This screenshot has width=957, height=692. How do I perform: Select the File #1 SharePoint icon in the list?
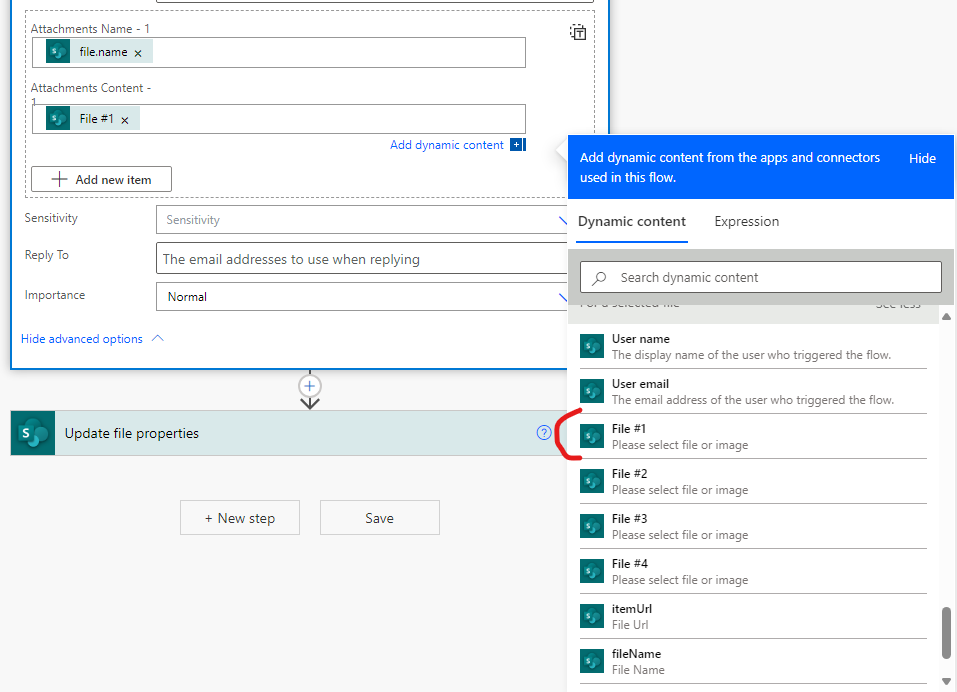pyautogui.click(x=592, y=434)
